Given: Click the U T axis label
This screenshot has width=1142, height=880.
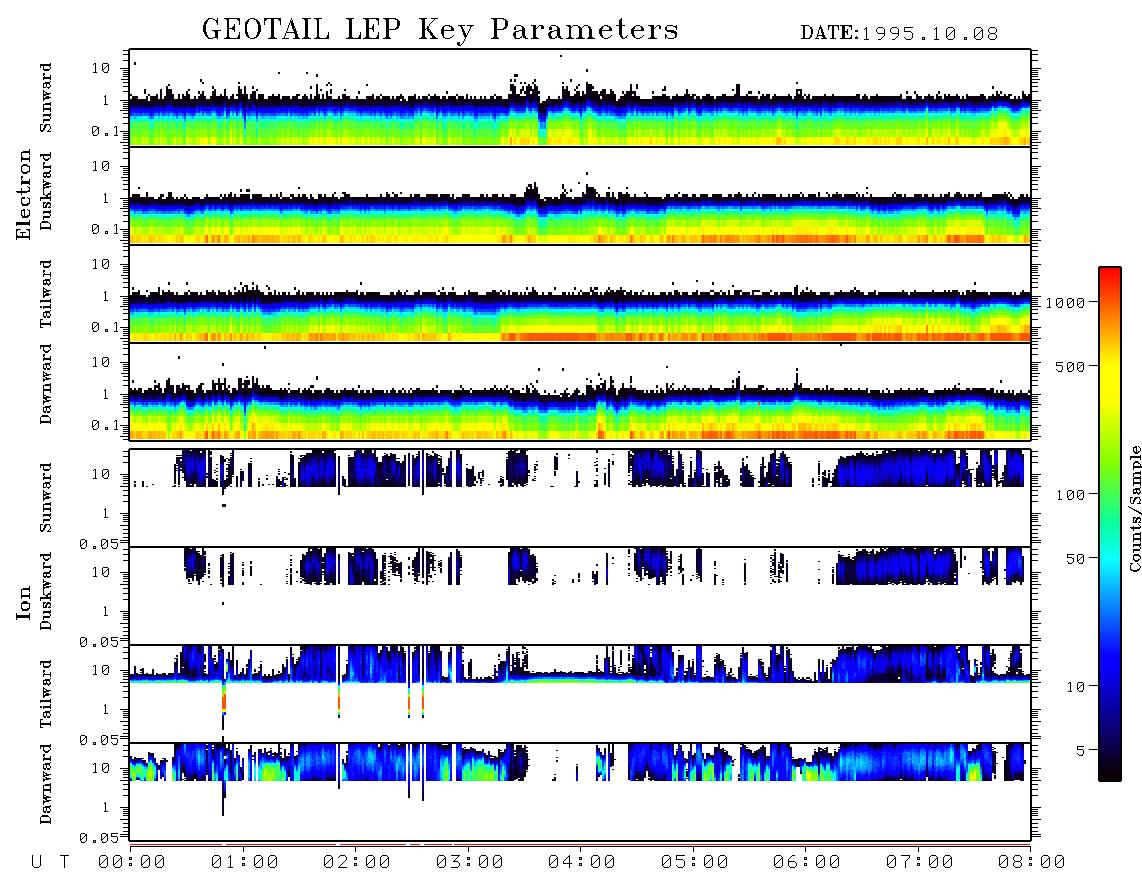Looking at the screenshot, I should (x=50, y=862).
